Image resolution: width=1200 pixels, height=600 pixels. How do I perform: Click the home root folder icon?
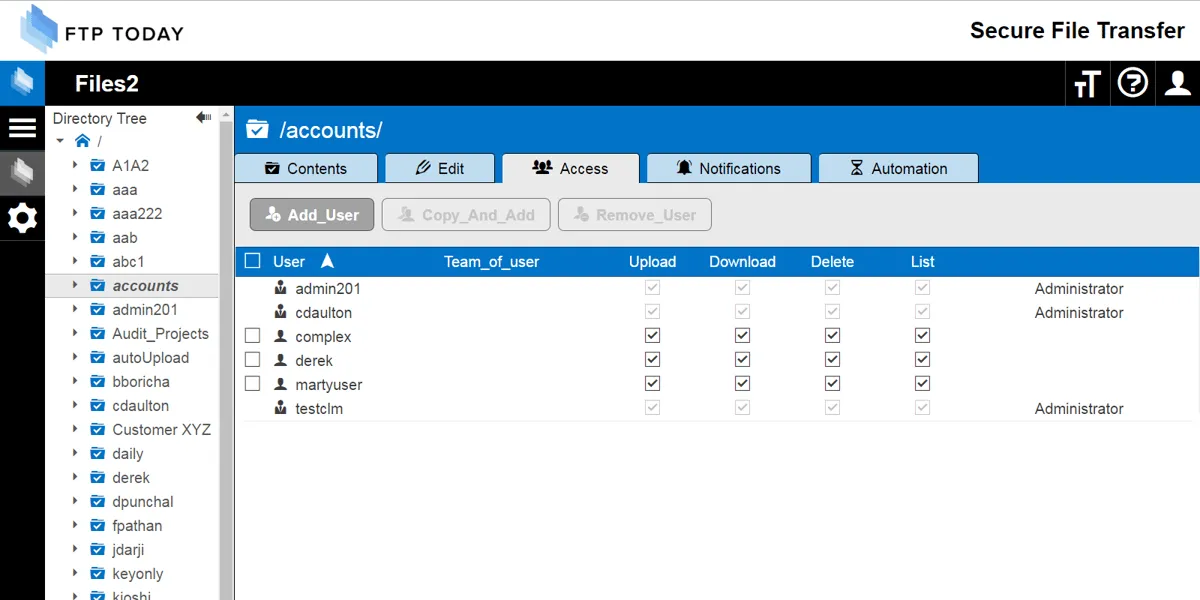point(83,142)
